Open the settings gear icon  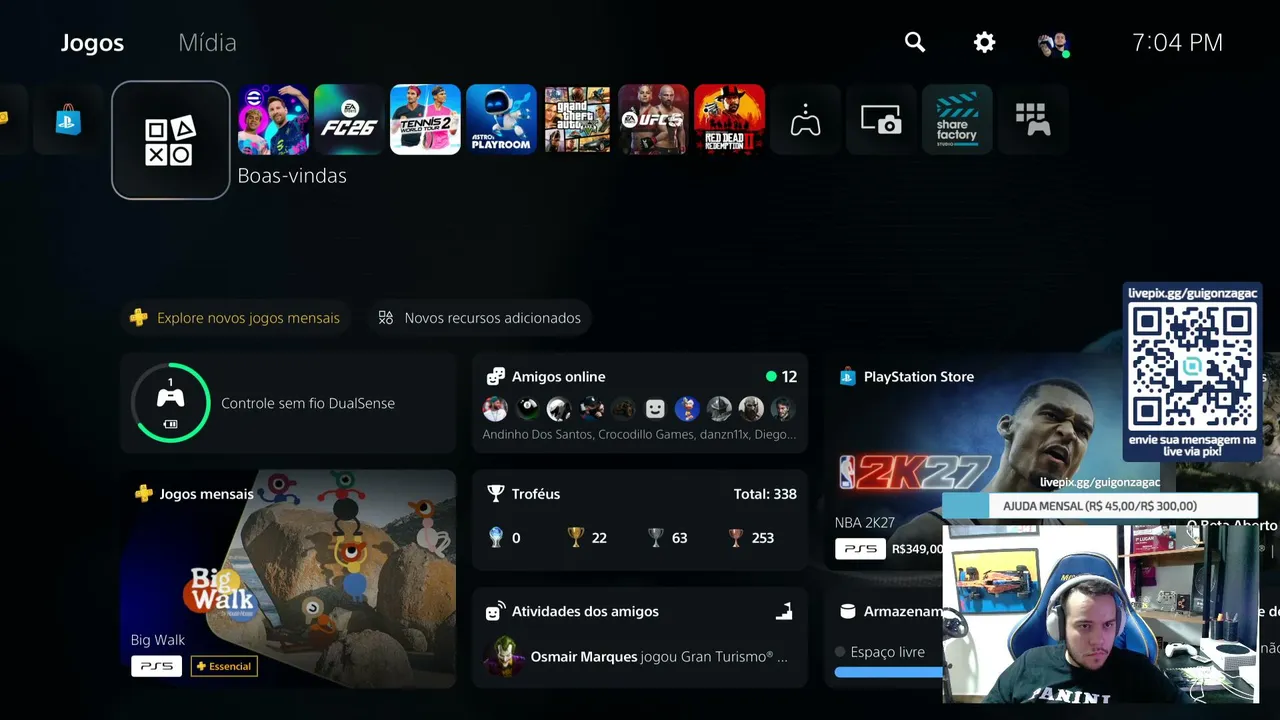[985, 42]
